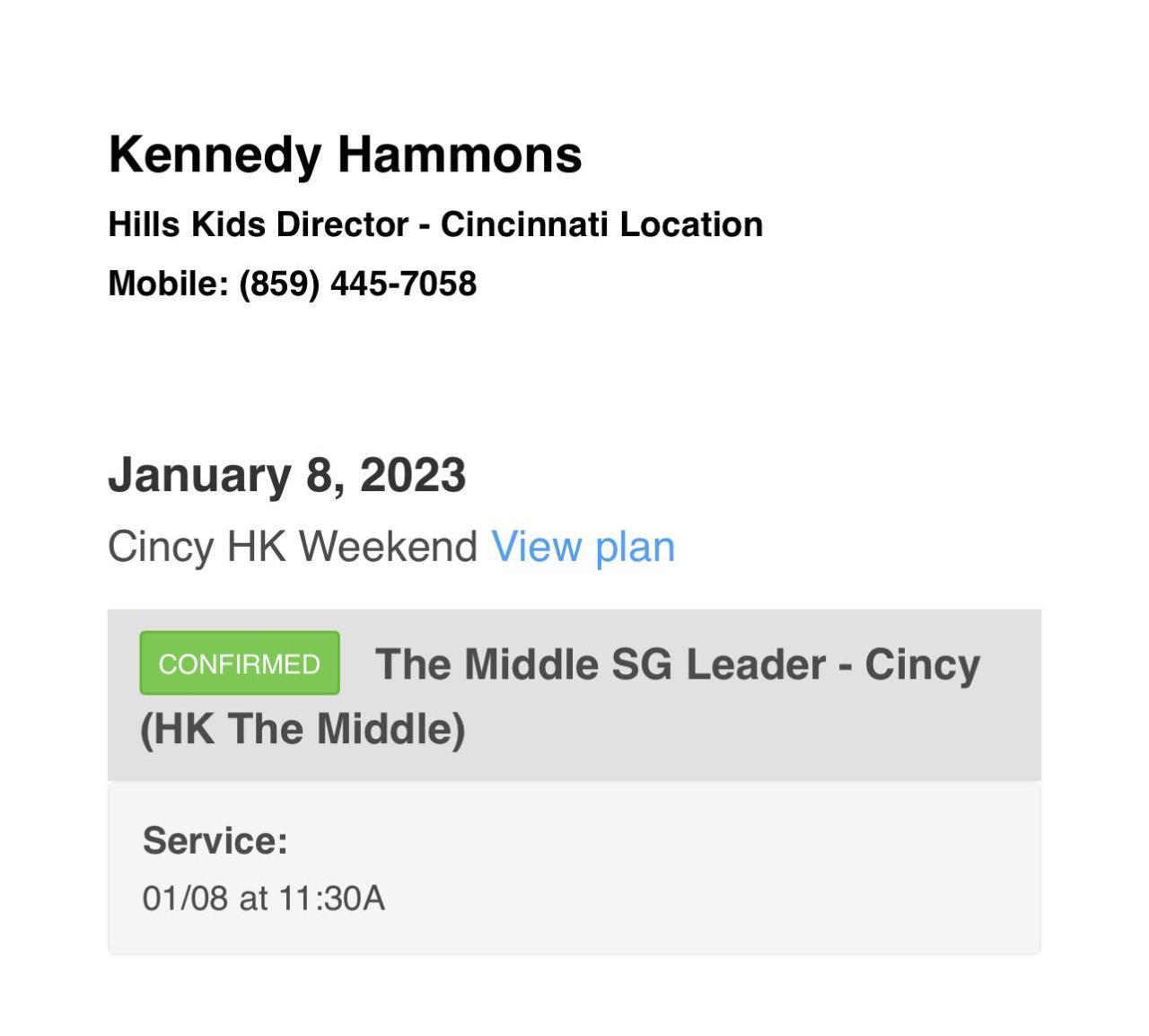The width and height of the screenshot is (1149, 1036).
Task: Click the word Leader in the position title
Action: tap(755, 665)
